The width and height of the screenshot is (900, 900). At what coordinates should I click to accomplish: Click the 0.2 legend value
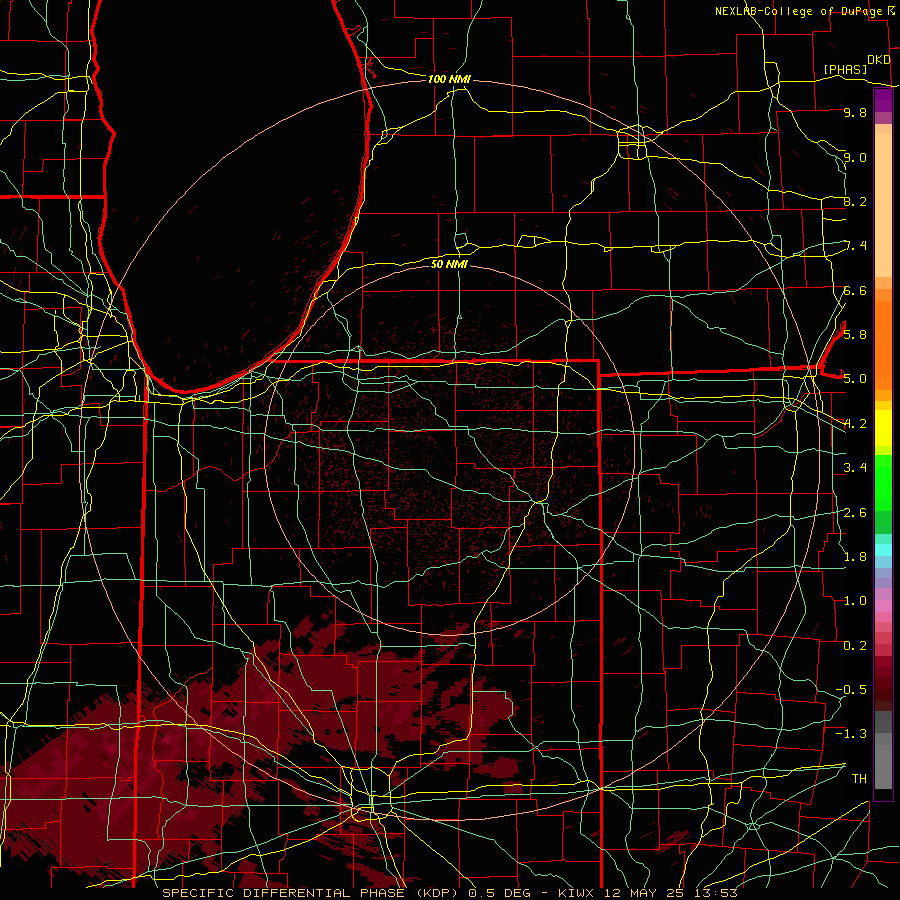(x=855, y=645)
